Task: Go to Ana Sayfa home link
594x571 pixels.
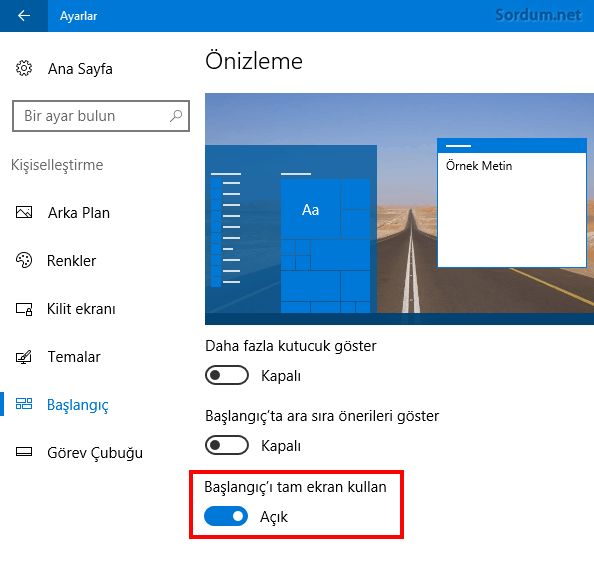Action: pyautogui.click(x=80, y=69)
